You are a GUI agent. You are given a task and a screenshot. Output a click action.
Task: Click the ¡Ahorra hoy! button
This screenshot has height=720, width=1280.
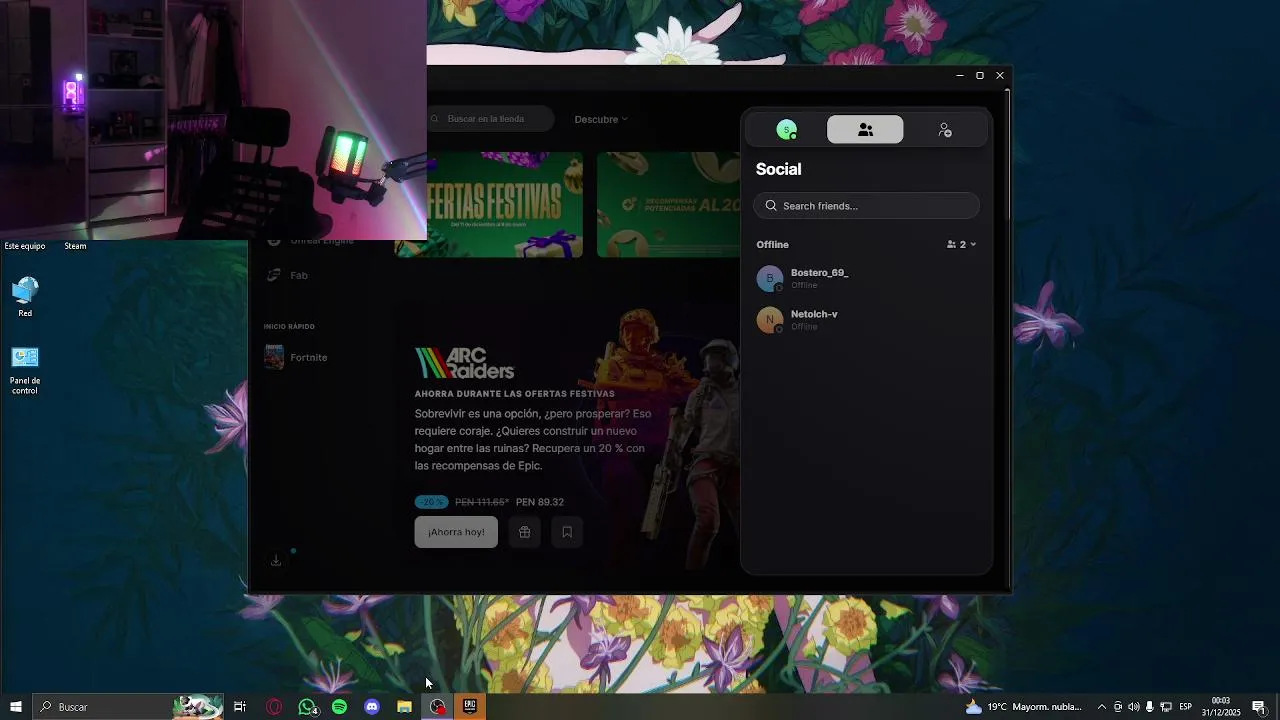tap(456, 532)
